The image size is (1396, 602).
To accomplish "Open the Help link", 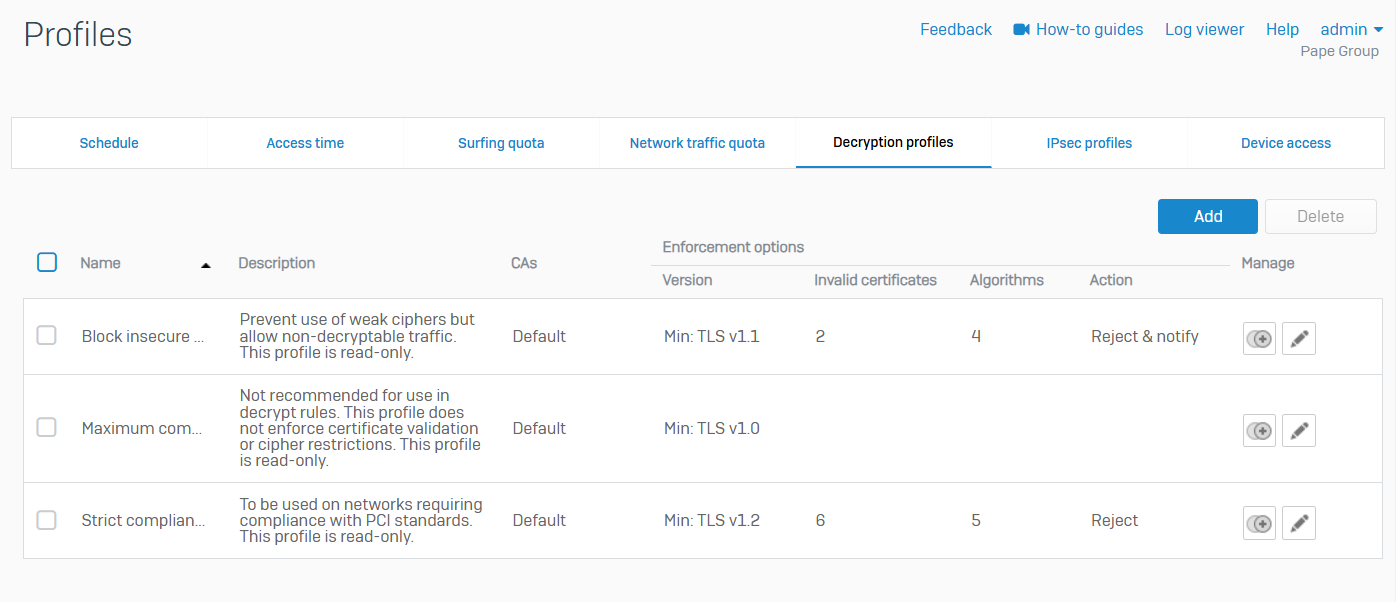I will click(1282, 30).
